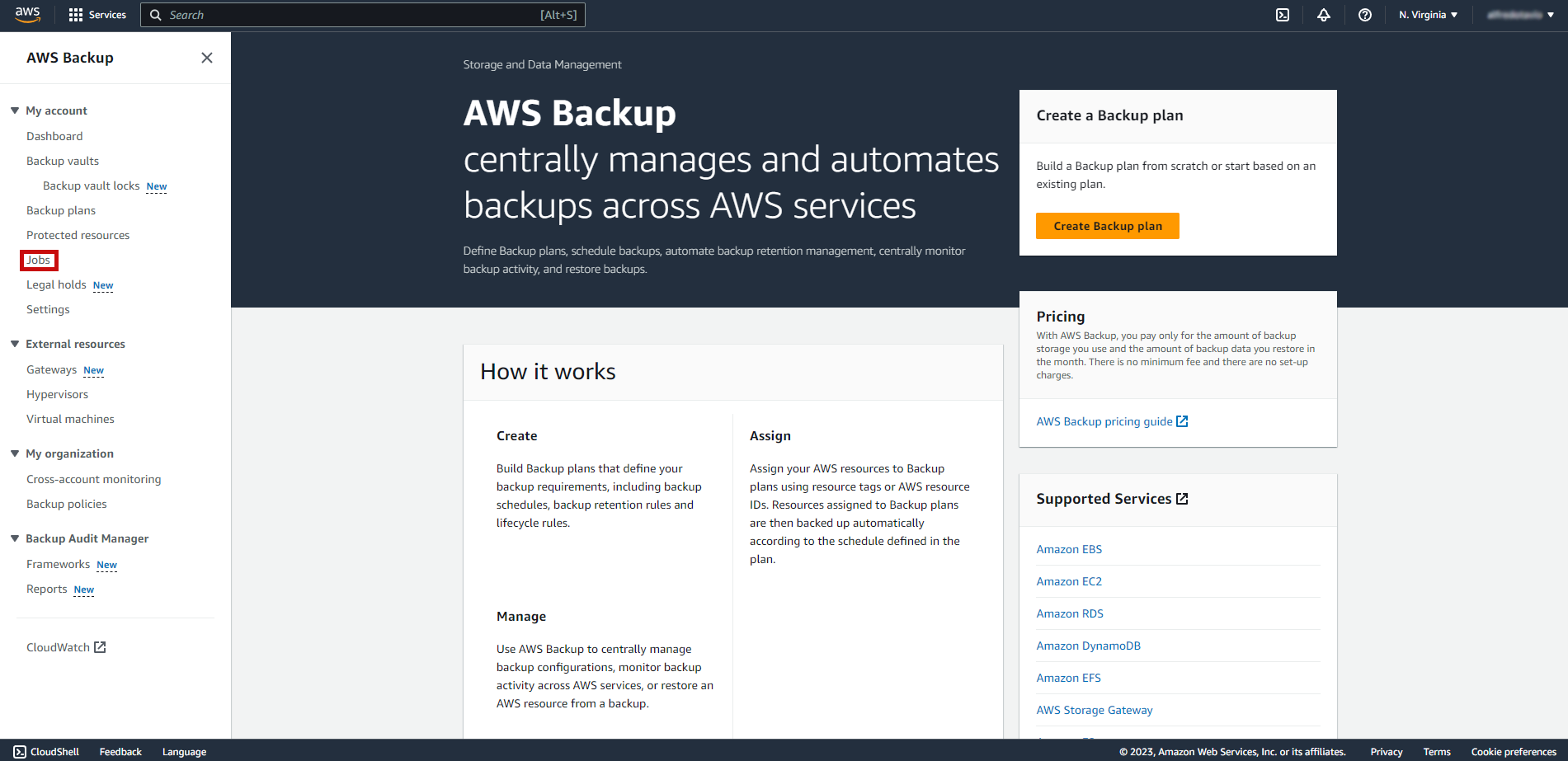Collapse the External resources section
The height and width of the screenshot is (761, 1568).
point(15,344)
